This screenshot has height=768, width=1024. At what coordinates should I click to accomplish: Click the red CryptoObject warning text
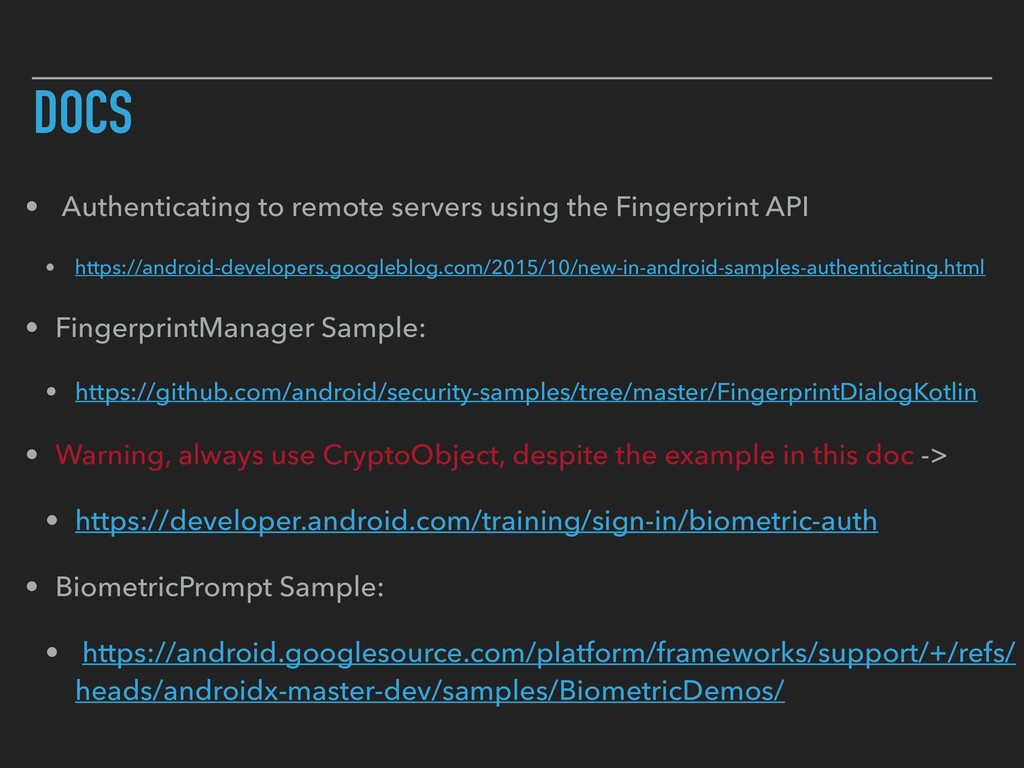pyautogui.click(x=484, y=456)
